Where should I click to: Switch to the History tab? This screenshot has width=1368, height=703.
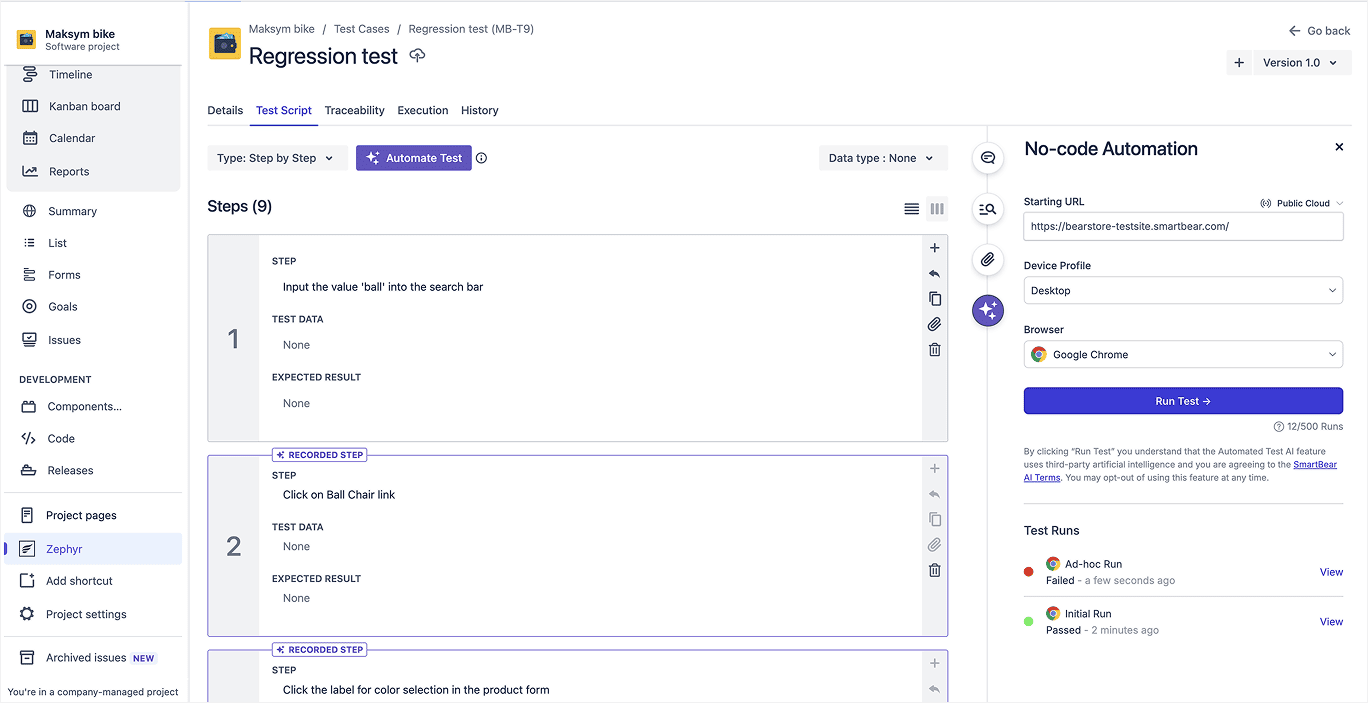[480, 110]
